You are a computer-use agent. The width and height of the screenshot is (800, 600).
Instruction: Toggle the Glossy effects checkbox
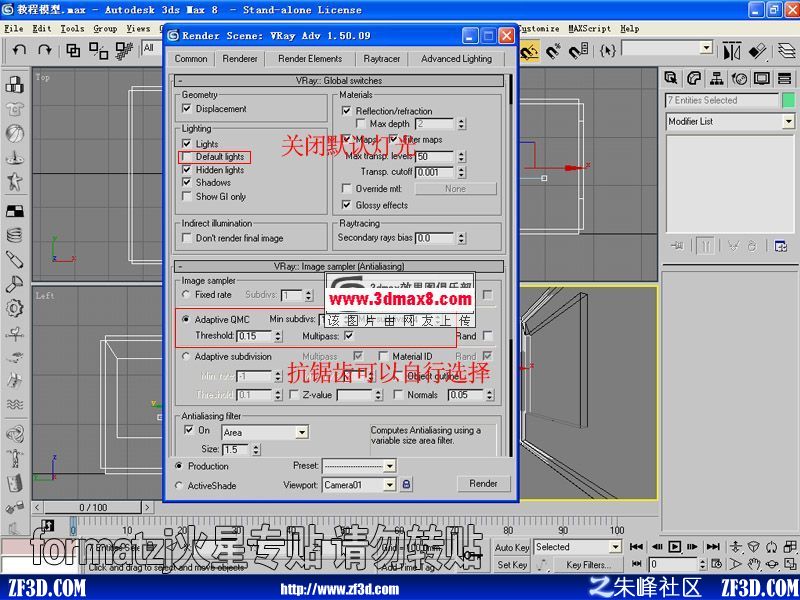coord(346,205)
